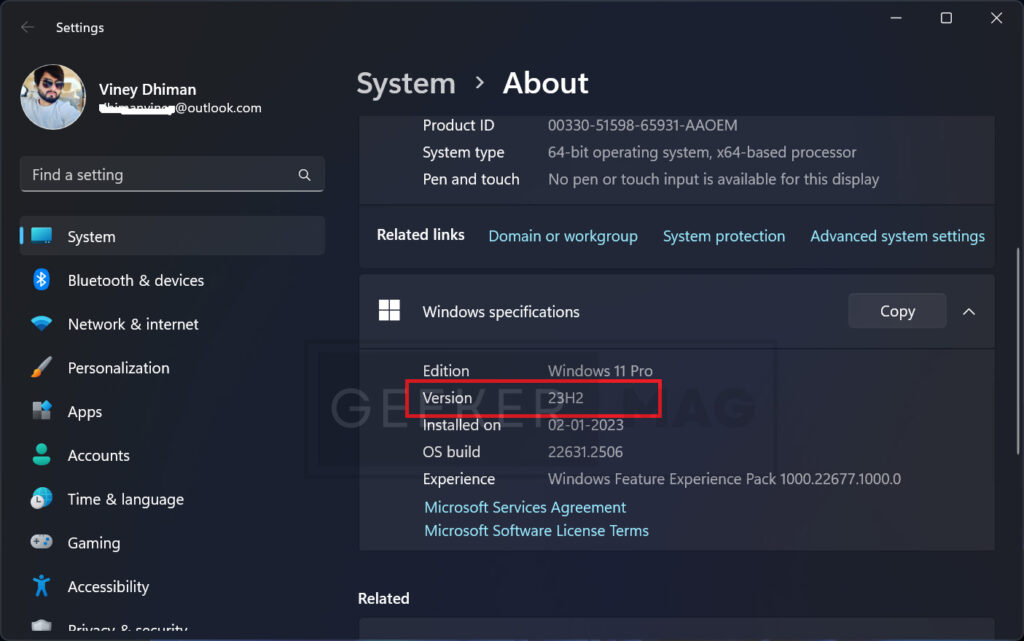Open Advanced system settings link
The image size is (1024, 641).
coord(897,236)
